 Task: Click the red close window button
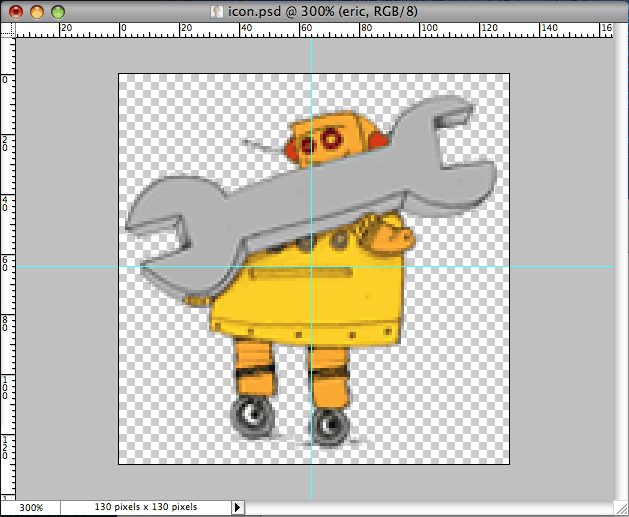pos(16,12)
